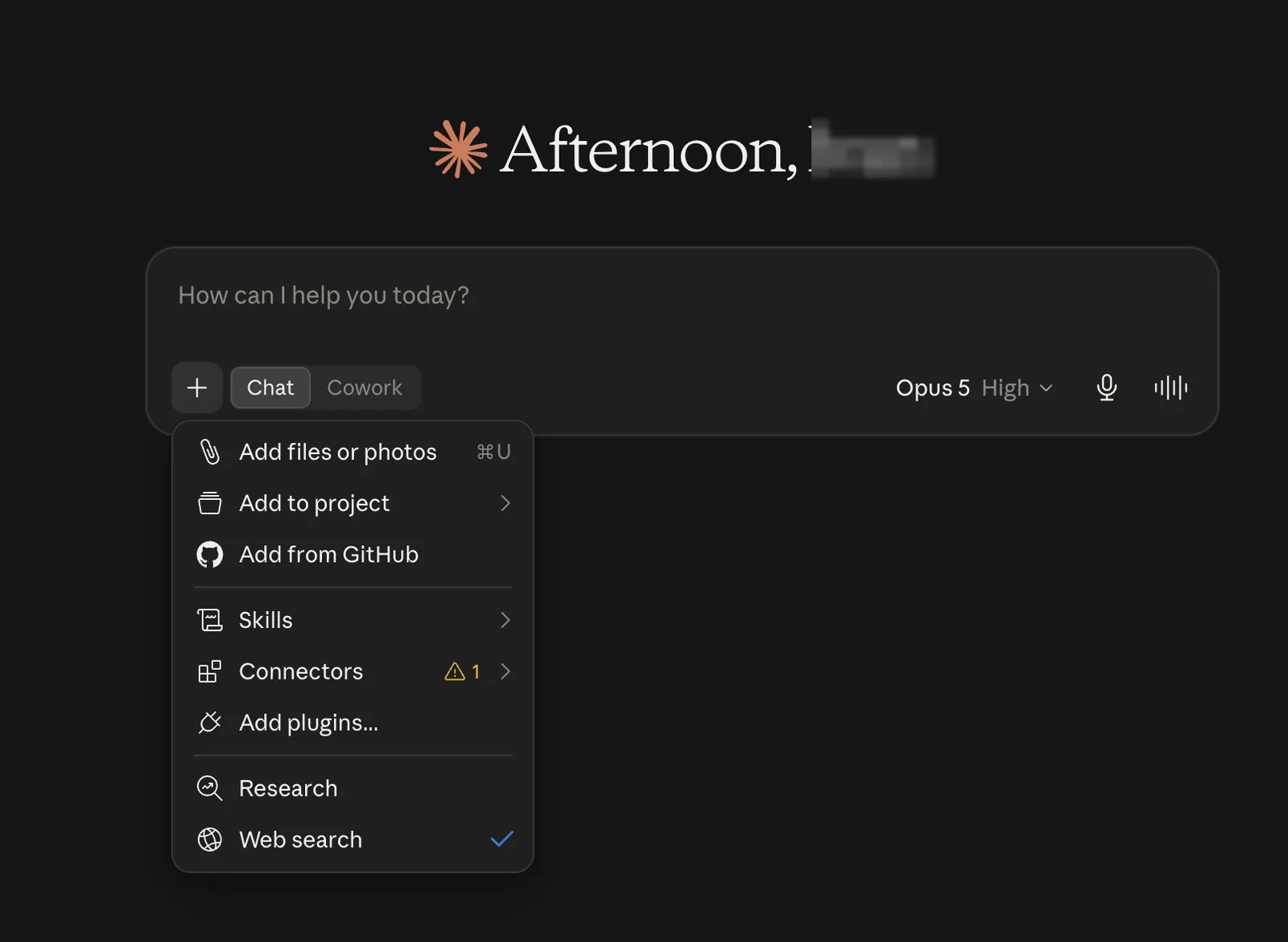This screenshot has height=942, width=1288.
Task: Click the High effort label
Action: tap(1005, 388)
